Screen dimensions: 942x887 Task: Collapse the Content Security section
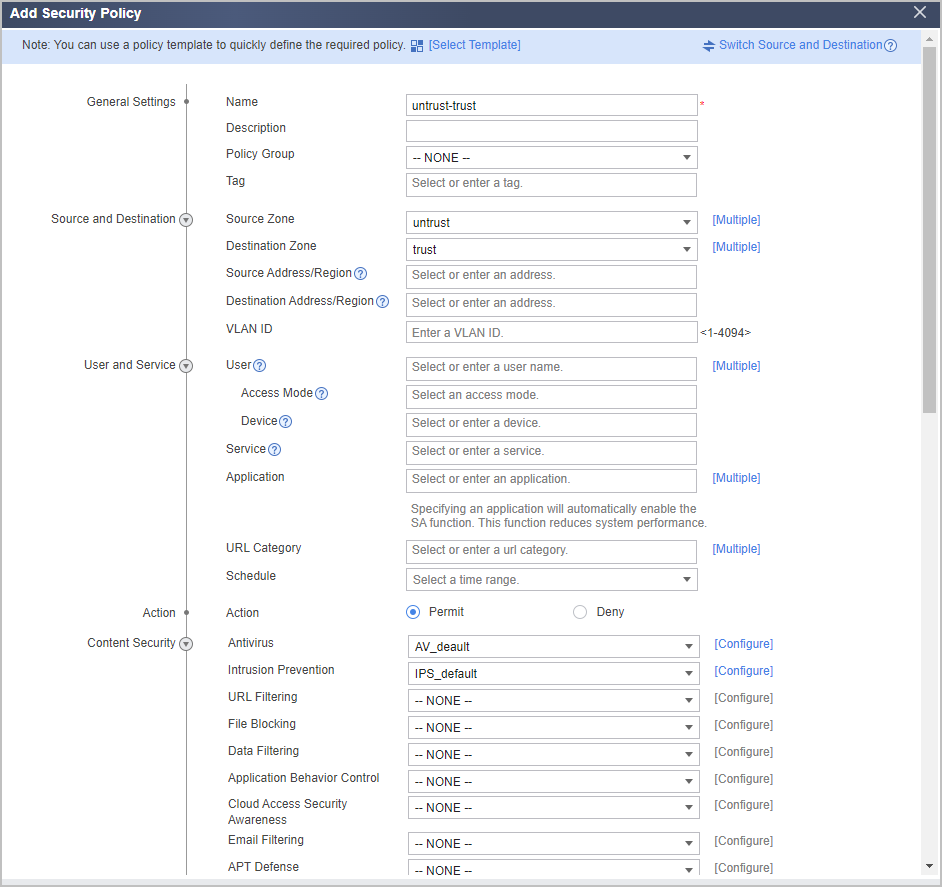186,644
